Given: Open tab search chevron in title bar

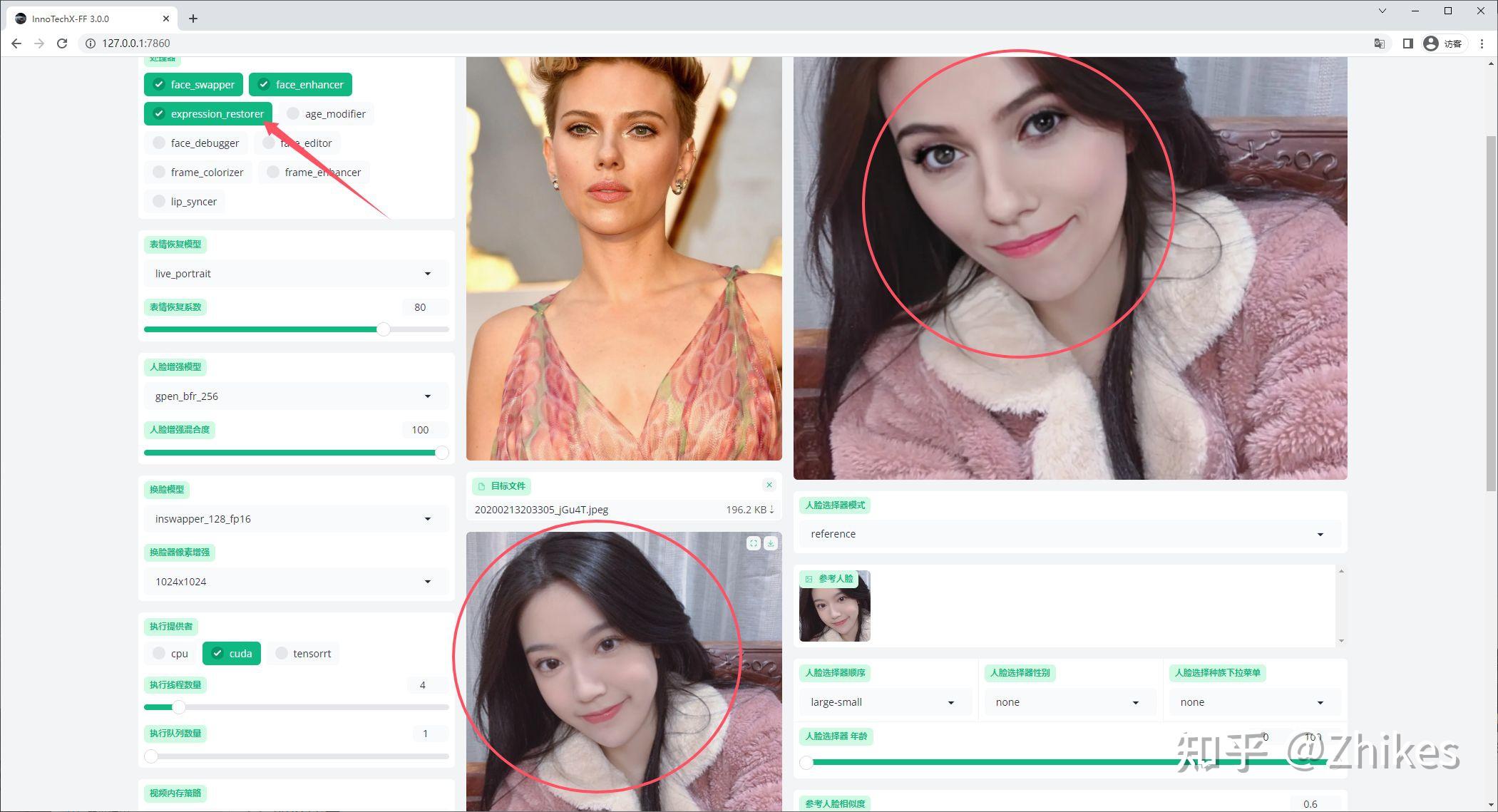Looking at the screenshot, I should [x=1382, y=11].
